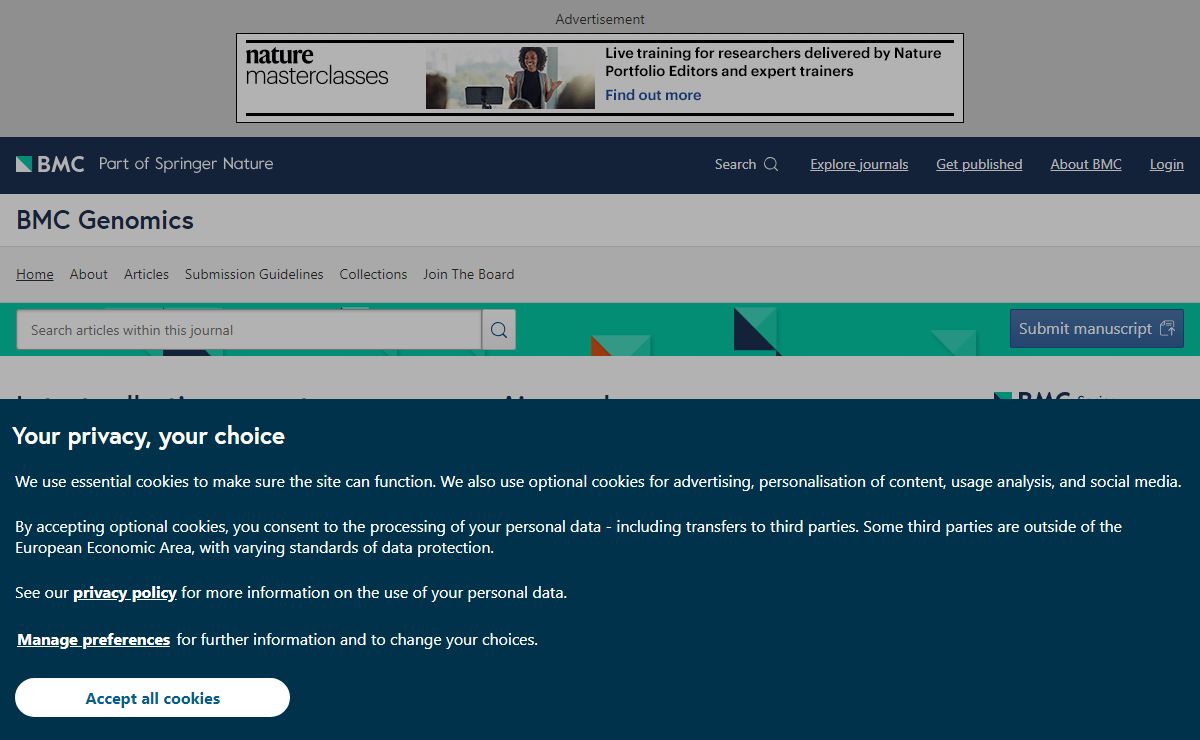
Task: Open the About menu item
Action: [x=88, y=274]
